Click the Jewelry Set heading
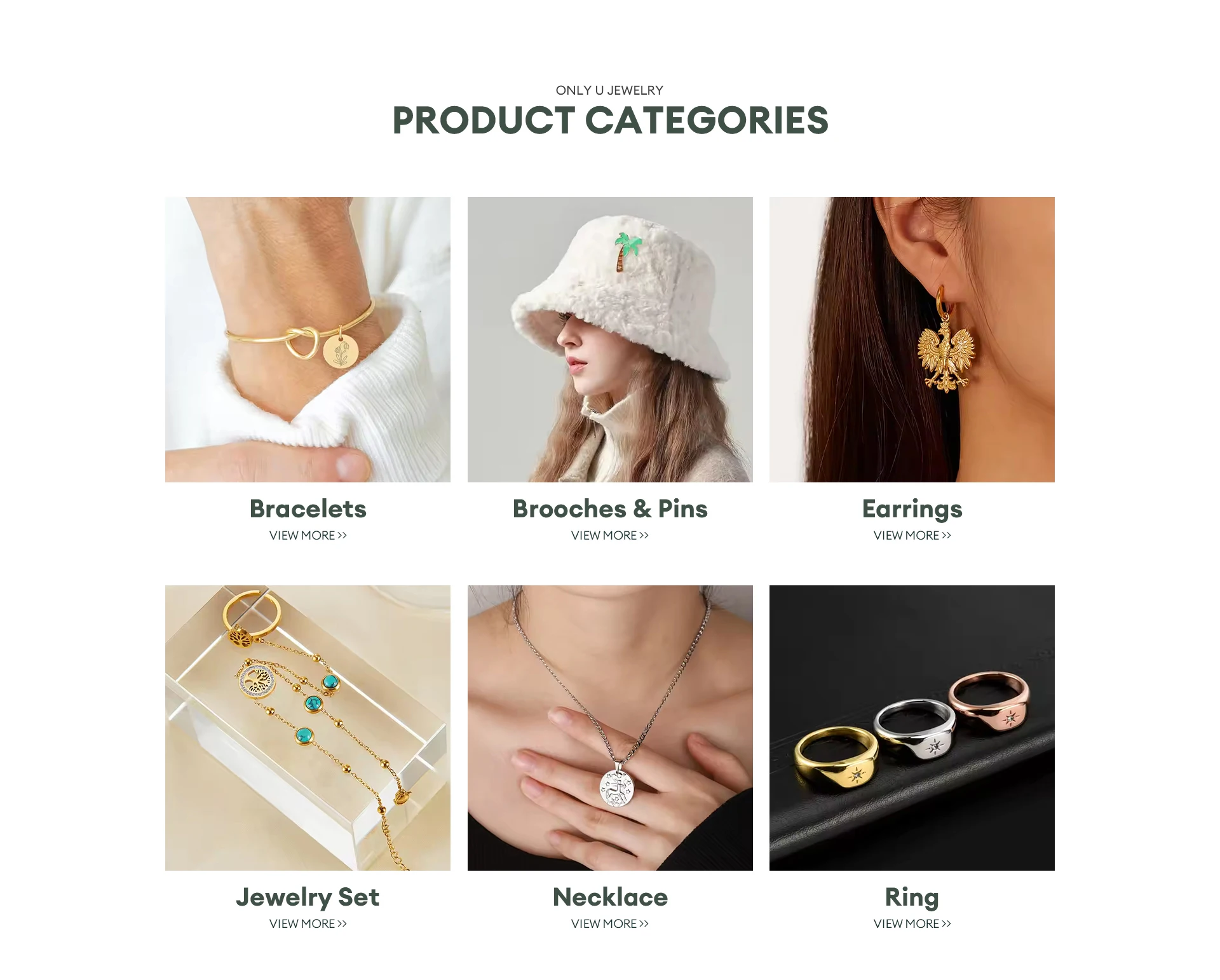The image size is (1220, 980). click(308, 898)
